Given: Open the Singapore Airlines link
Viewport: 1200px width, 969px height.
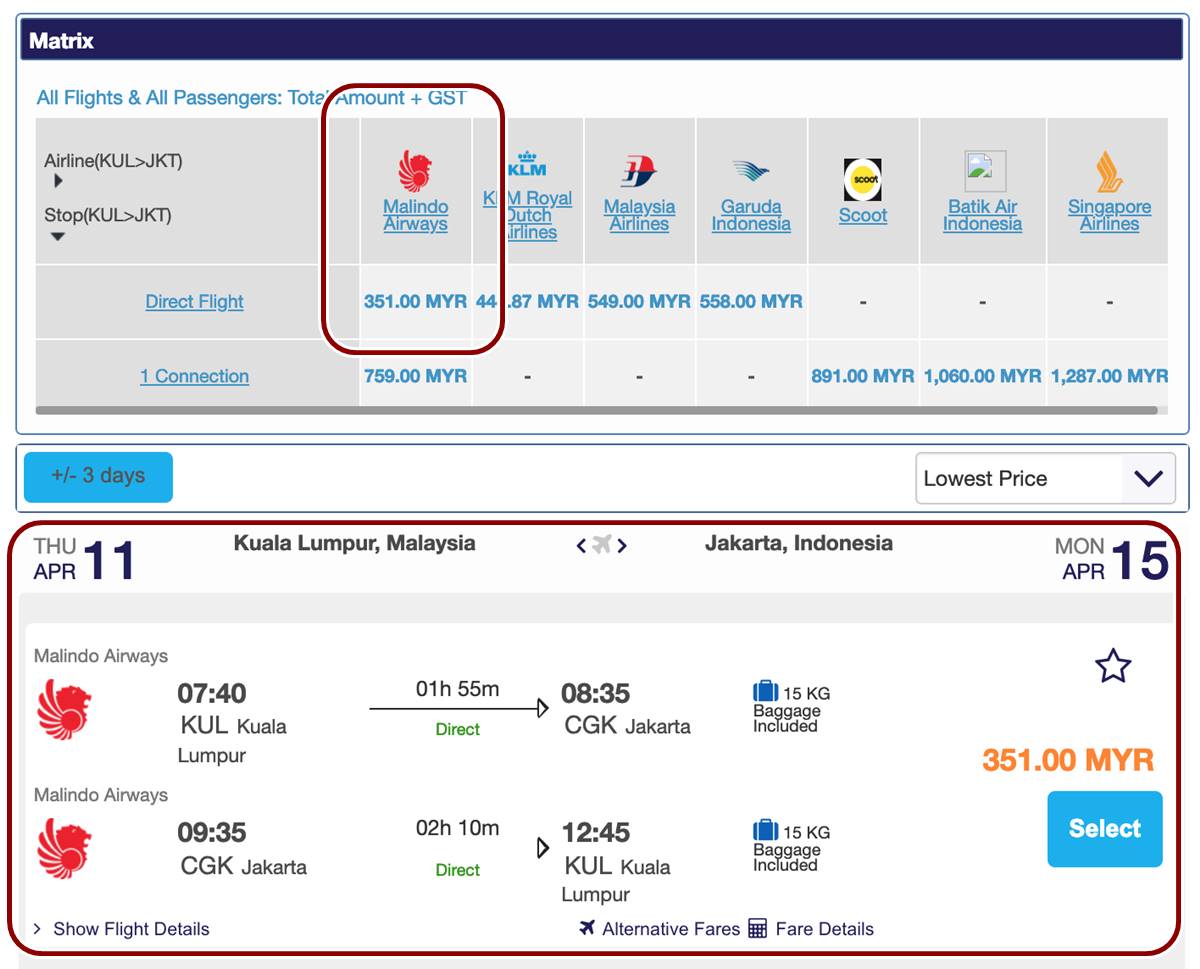Looking at the screenshot, I should 1109,215.
